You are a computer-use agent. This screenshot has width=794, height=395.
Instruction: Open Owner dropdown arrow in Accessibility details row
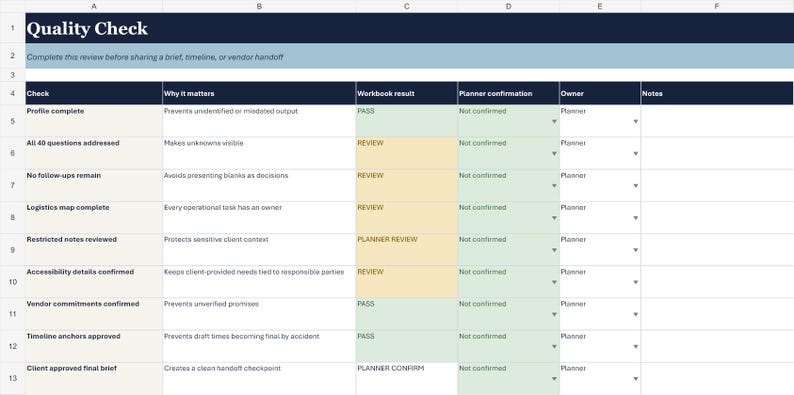point(636,282)
